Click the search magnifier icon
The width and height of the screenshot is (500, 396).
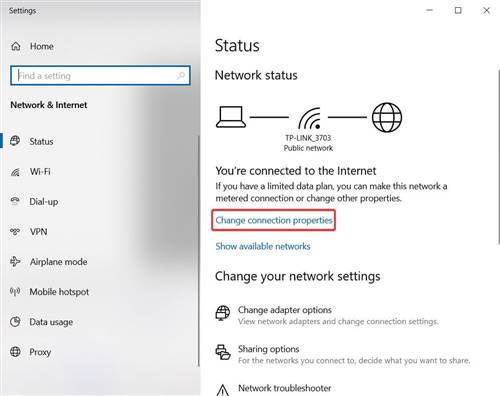pyautogui.click(x=181, y=75)
